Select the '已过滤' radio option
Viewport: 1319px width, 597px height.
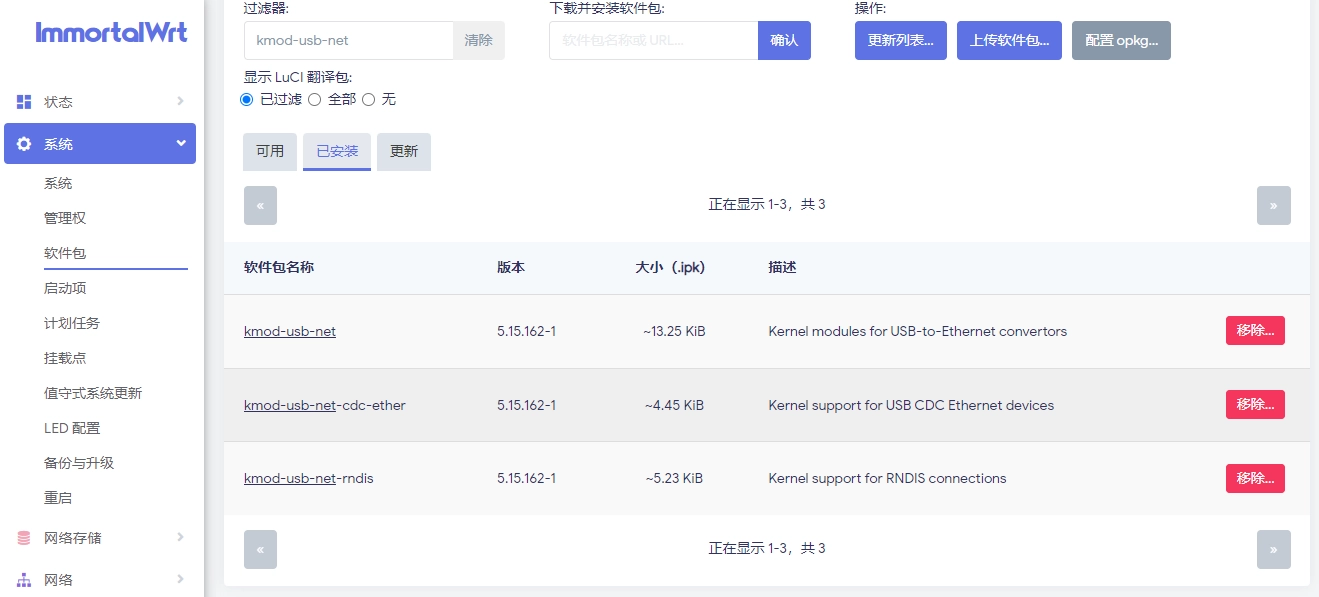(247, 99)
